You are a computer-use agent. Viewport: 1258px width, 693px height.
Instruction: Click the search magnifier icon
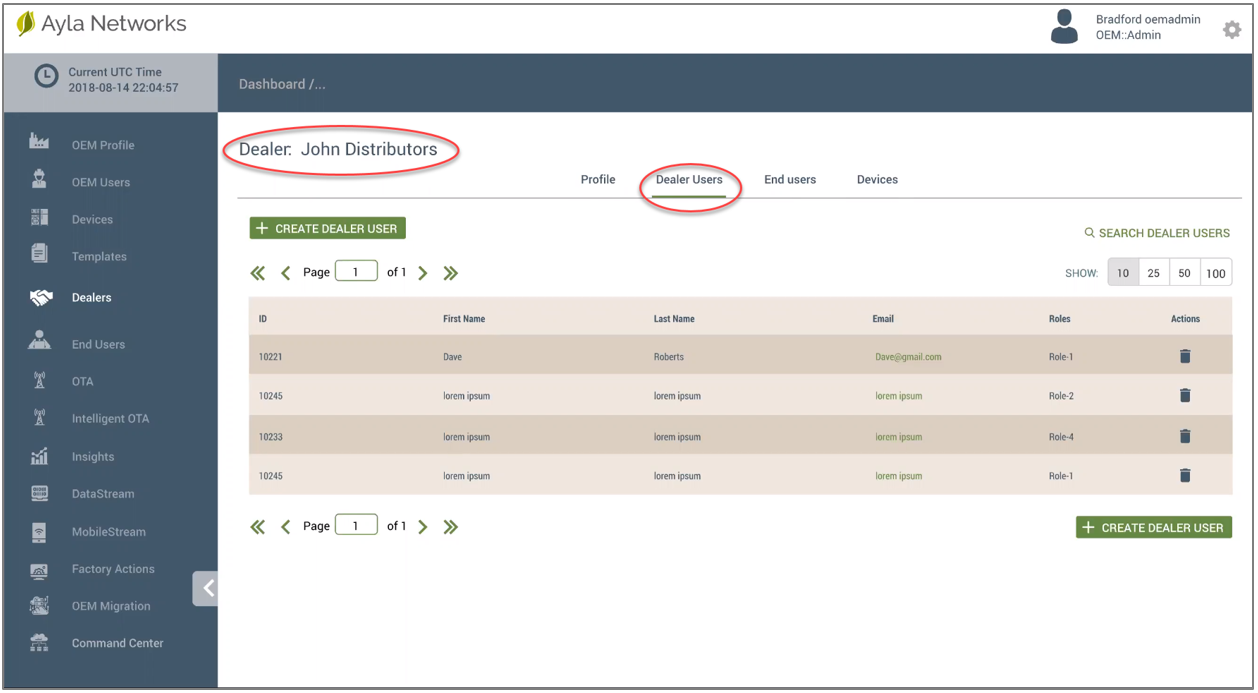click(1090, 233)
